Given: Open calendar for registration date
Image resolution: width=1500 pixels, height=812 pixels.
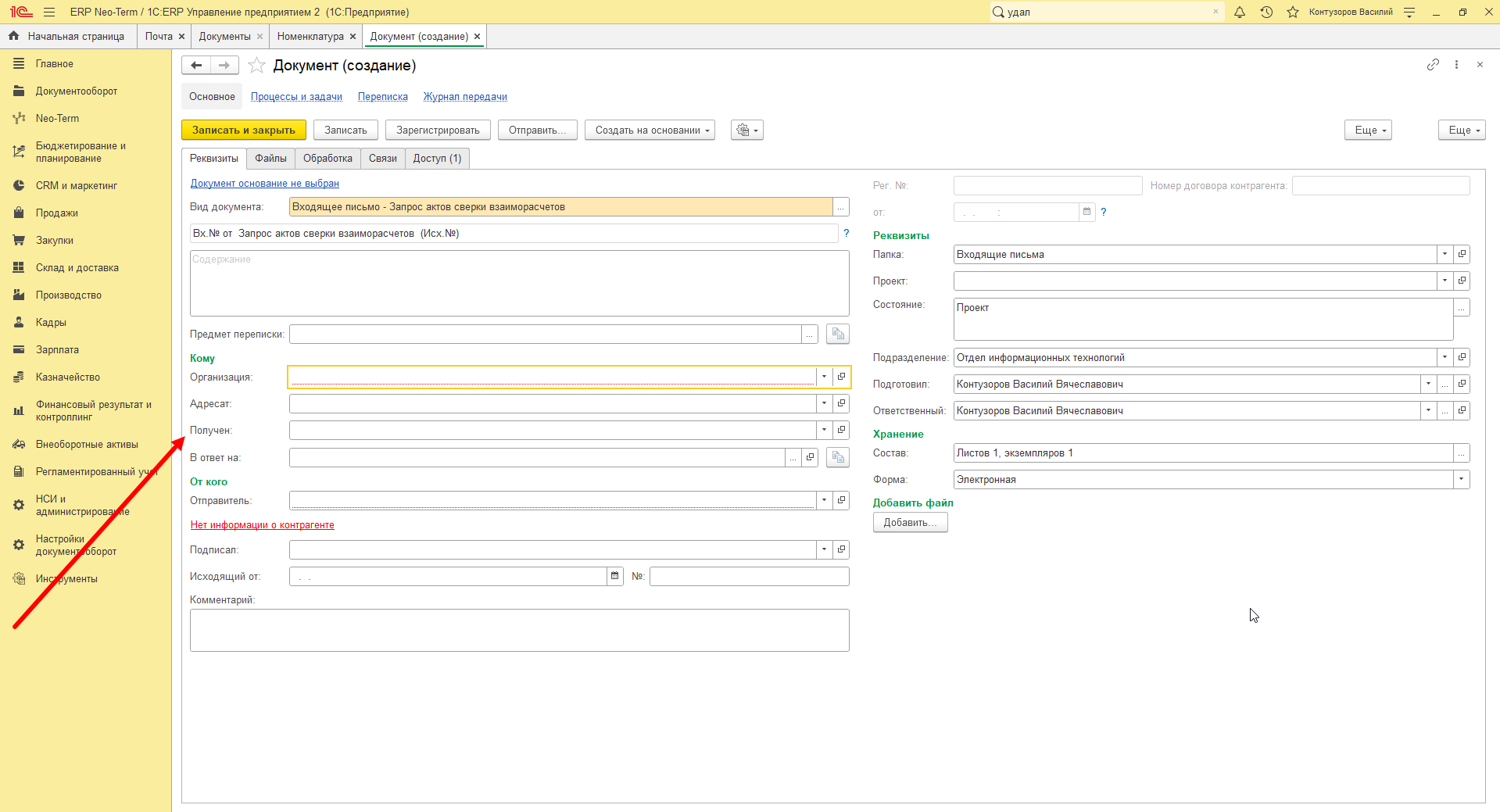Looking at the screenshot, I should pyautogui.click(x=1087, y=212).
